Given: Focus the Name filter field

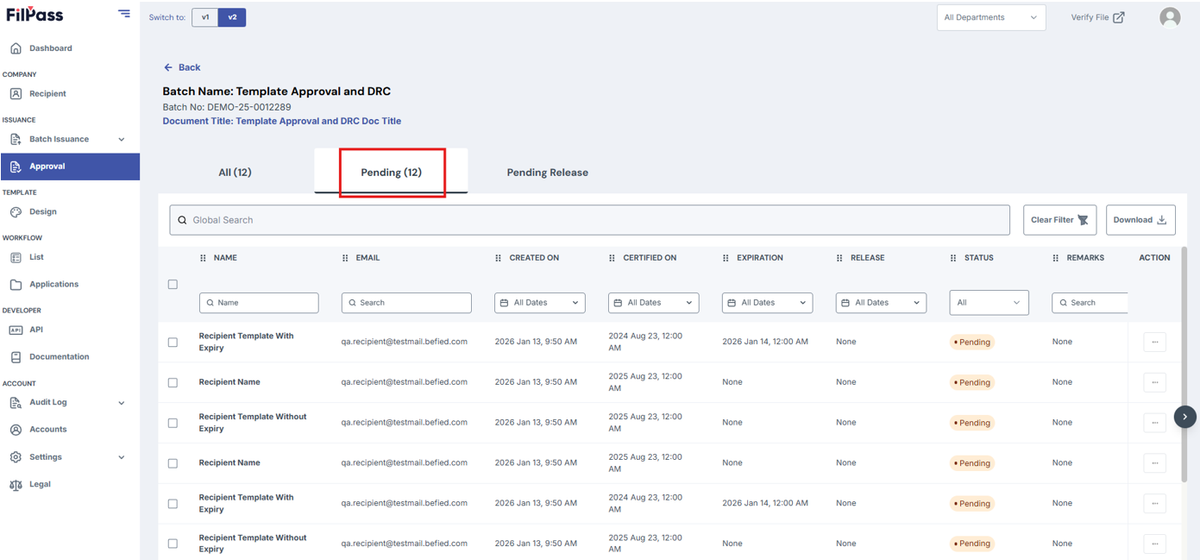Looking at the screenshot, I should click(x=259, y=302).
